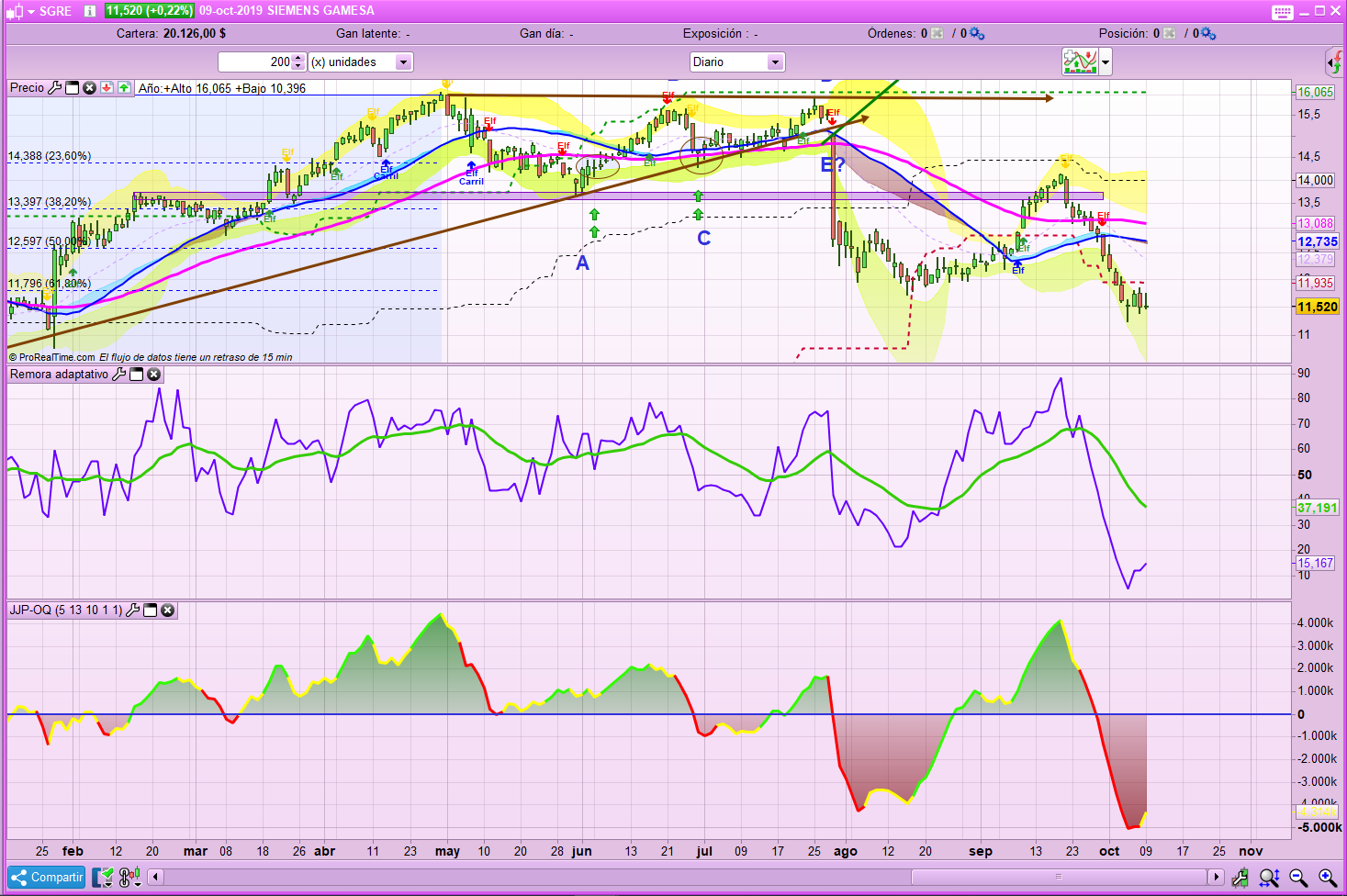This screenshot has height=896, width=1347.
Task: Open the chart-type menu beside the SGRE ticker
Action: [x=20, y=11]
